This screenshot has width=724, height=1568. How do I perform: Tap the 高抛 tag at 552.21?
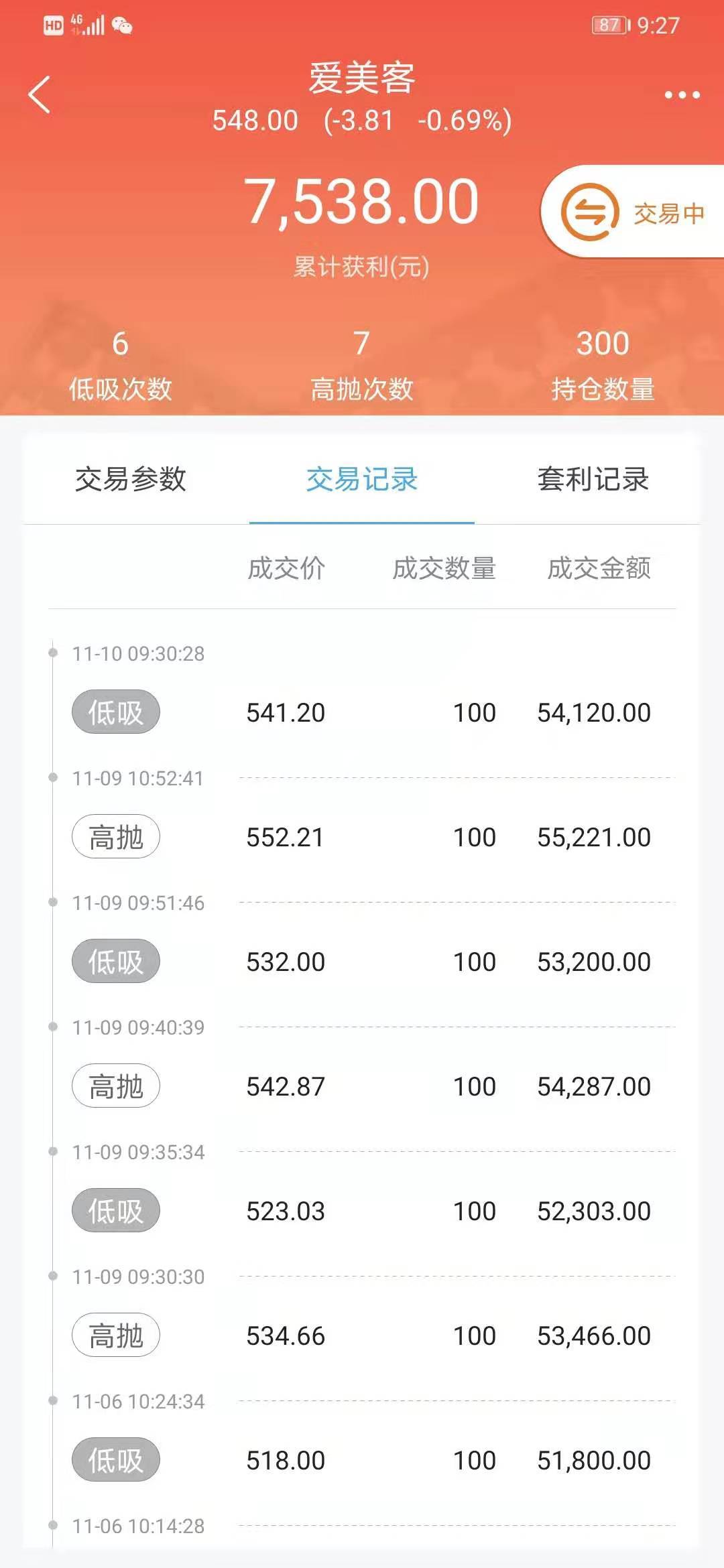(x=116, y=836)
